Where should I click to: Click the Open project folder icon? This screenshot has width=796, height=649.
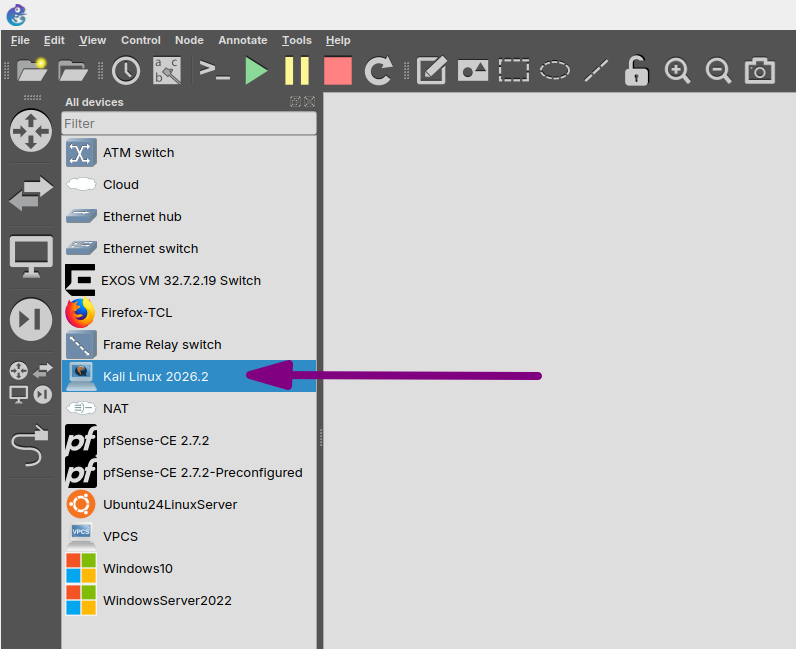[x=73, y=71]
